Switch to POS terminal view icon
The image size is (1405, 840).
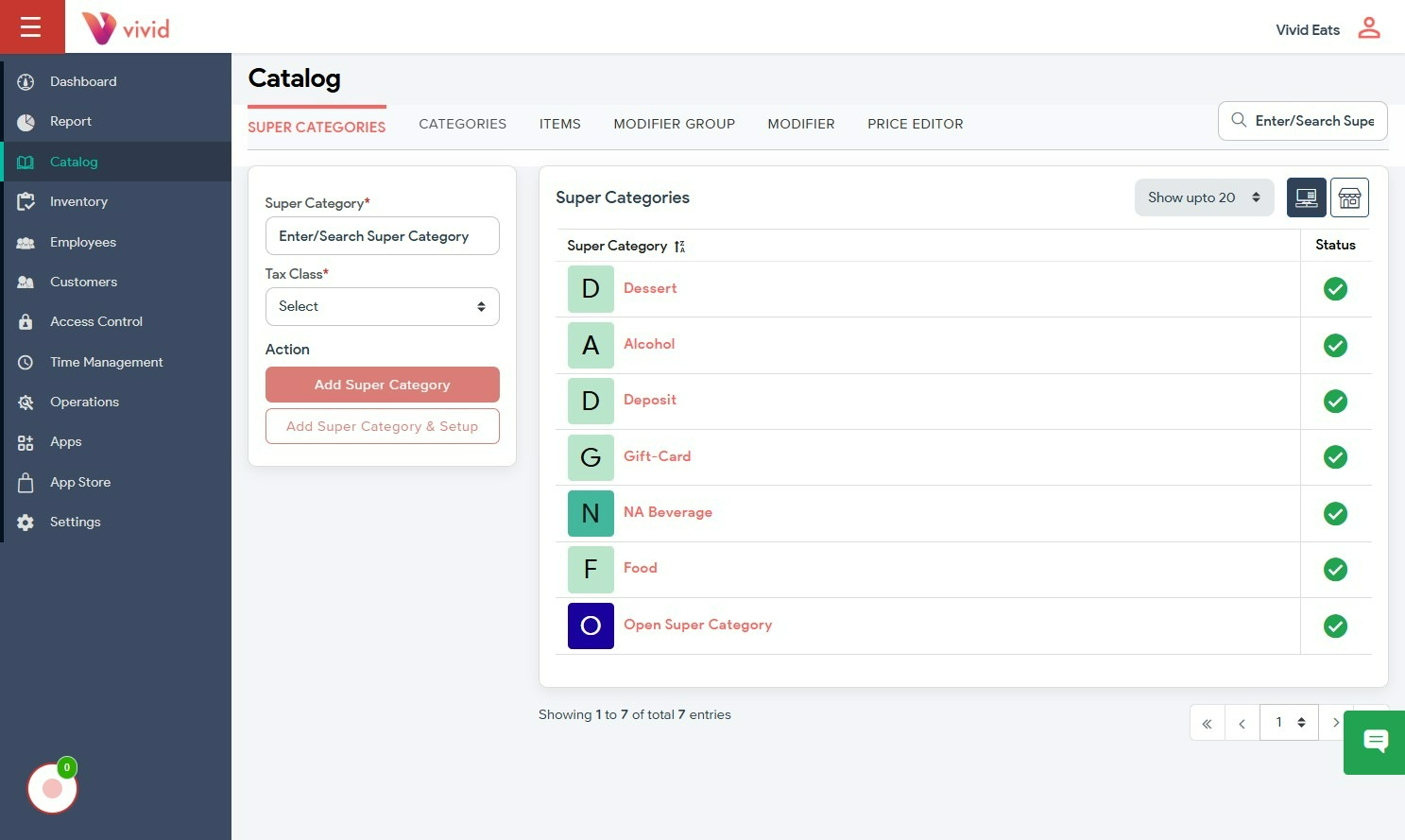point(1306,197)
